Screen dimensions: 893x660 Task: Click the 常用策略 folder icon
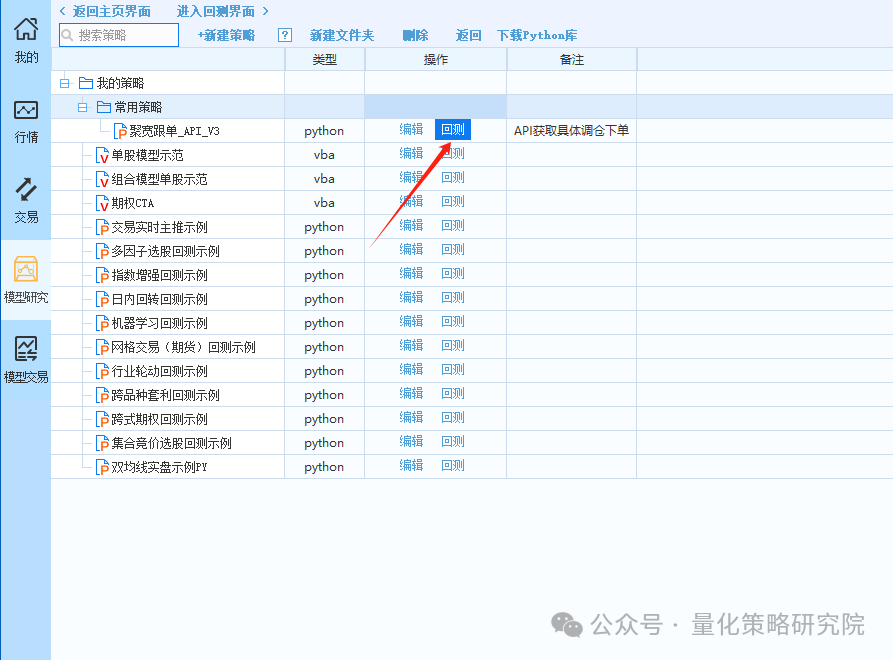pyautogui.click(x=104, y=107)
